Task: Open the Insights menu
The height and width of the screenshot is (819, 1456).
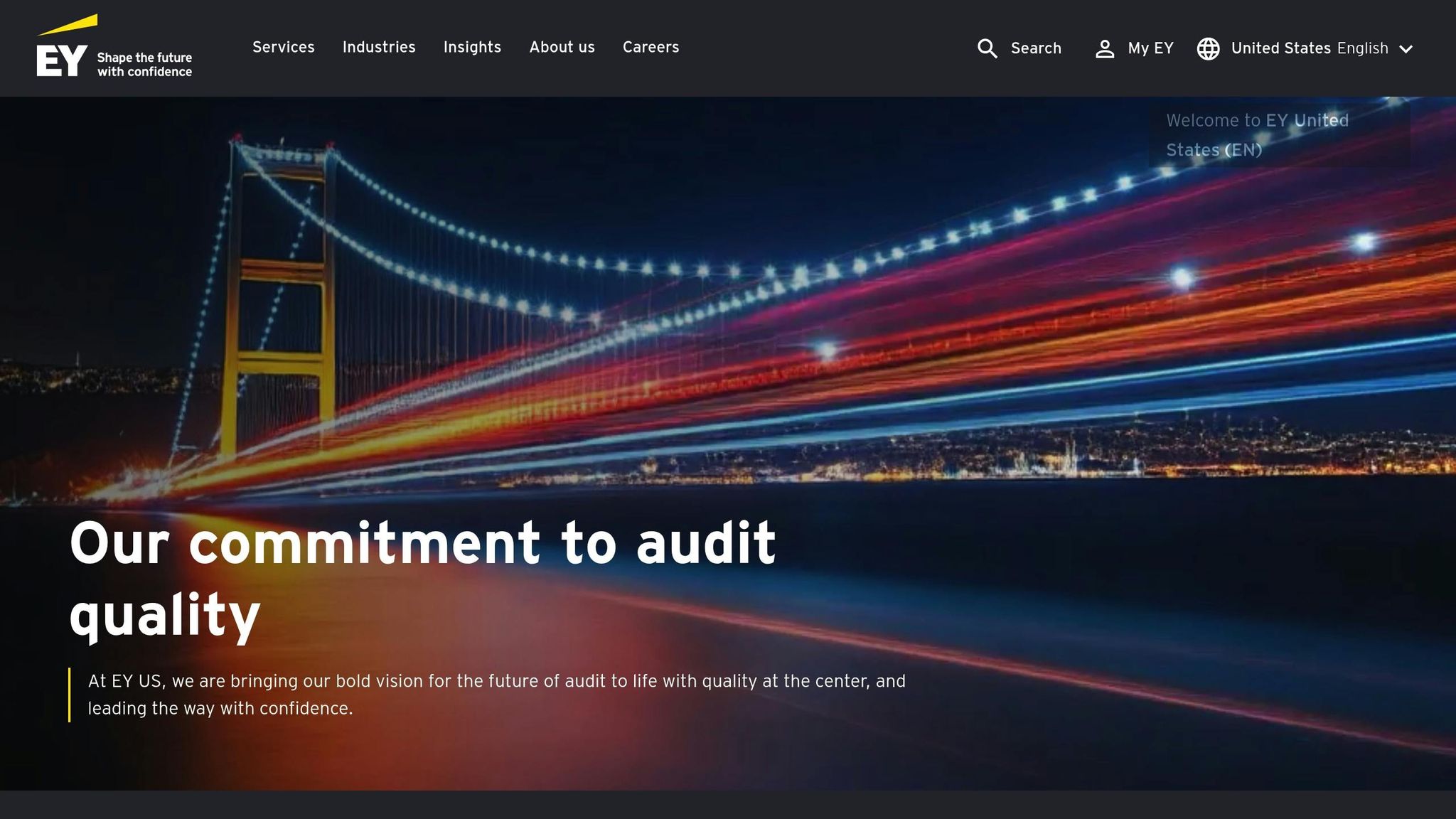Action: pyautogui.click(x=472, y=47)
